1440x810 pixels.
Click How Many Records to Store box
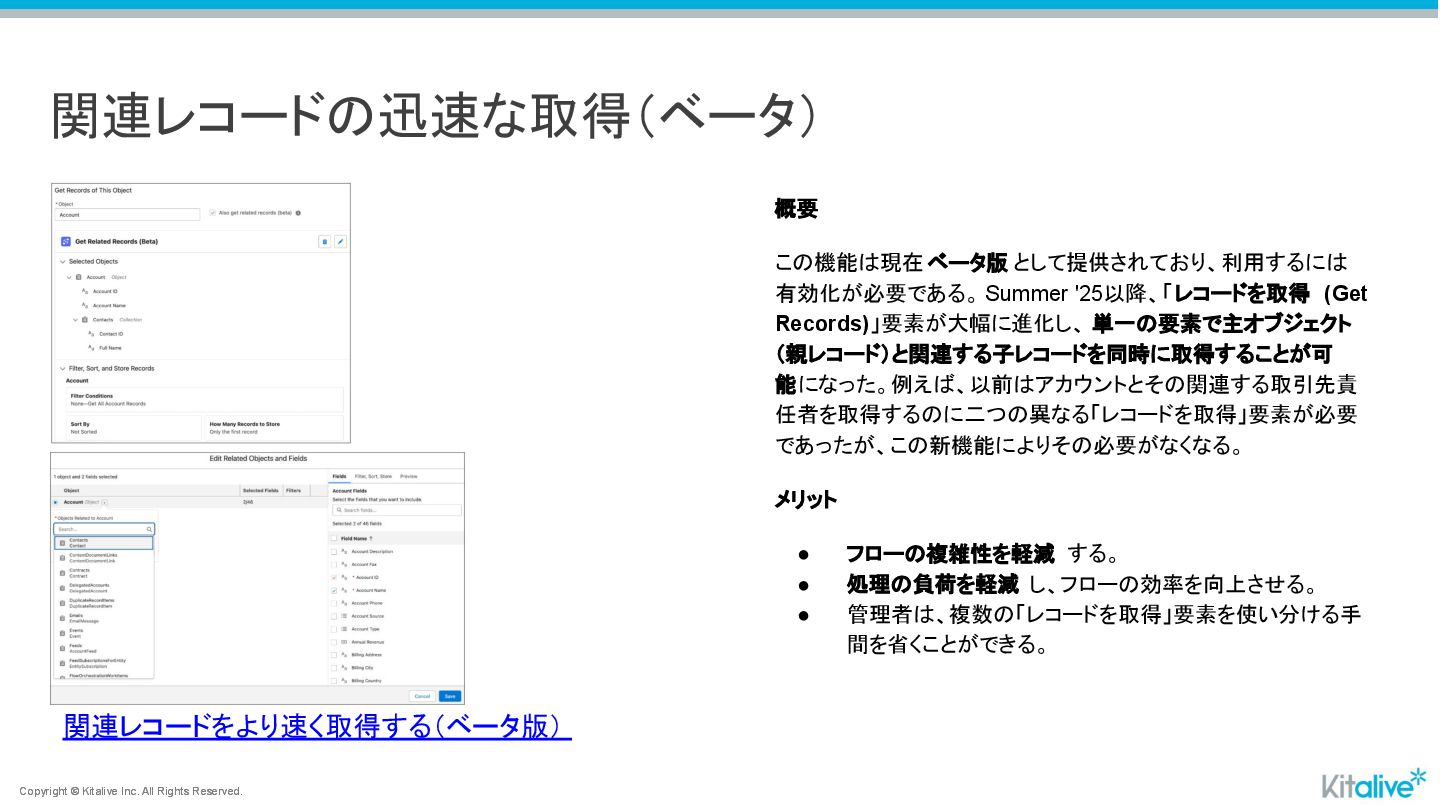click(x=273, y=428)
